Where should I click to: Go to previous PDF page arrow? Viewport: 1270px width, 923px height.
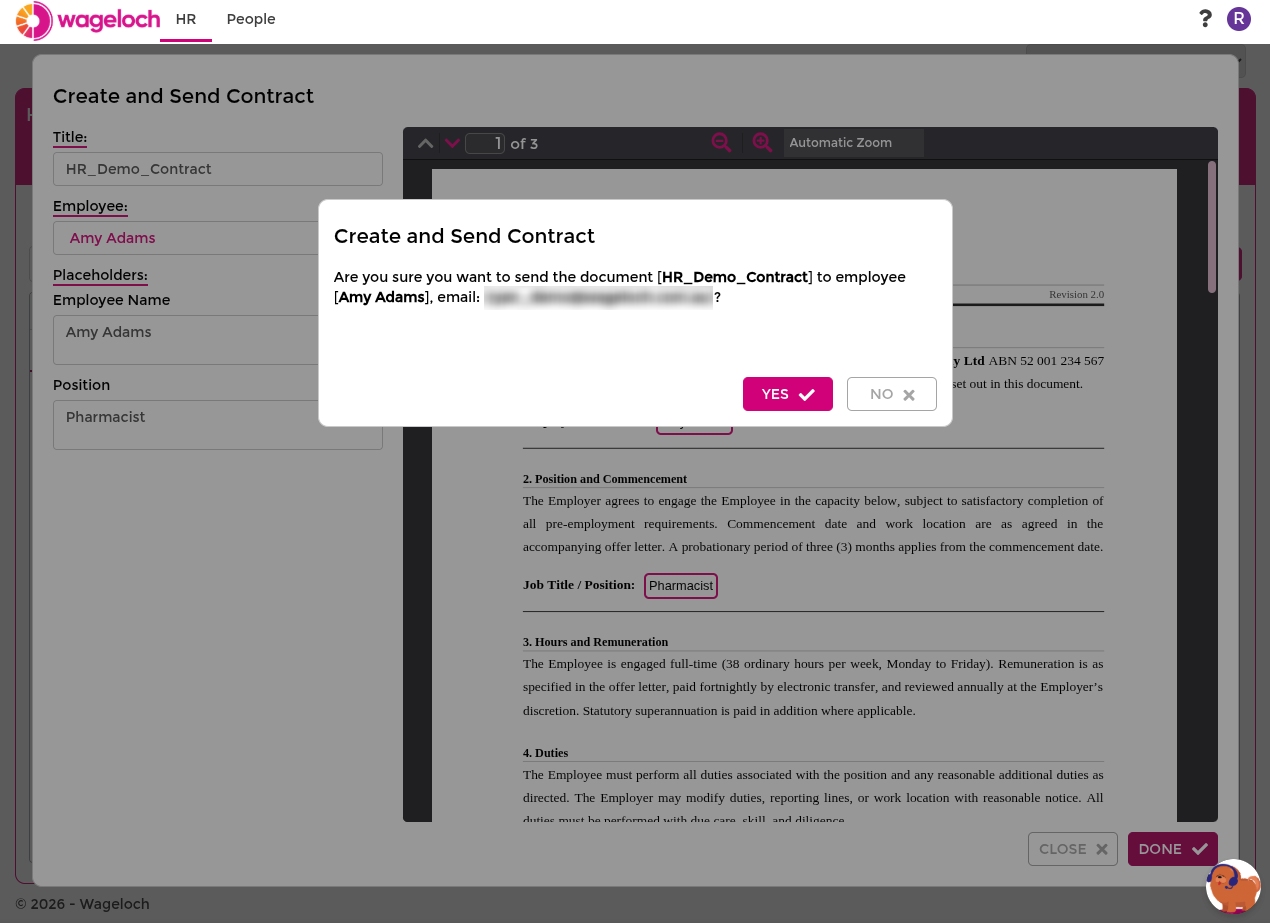425,143
